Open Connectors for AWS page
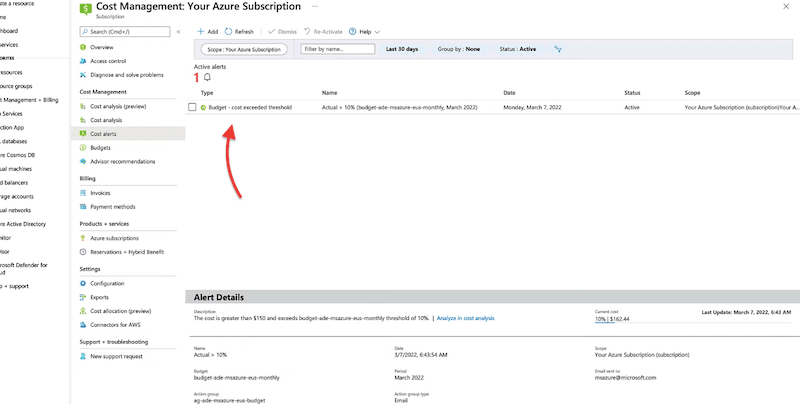Image resolution: width=800 pixels, height=404 pixels. pyautogui.click(x=115, y=325)
